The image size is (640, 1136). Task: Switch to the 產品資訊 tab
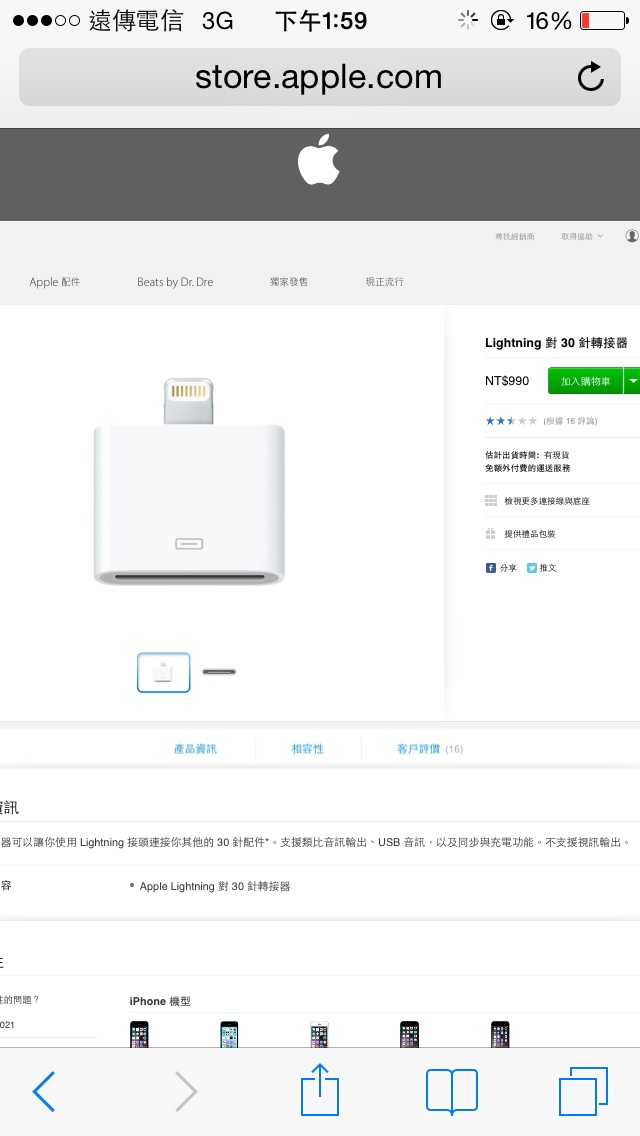click(195, 748)
